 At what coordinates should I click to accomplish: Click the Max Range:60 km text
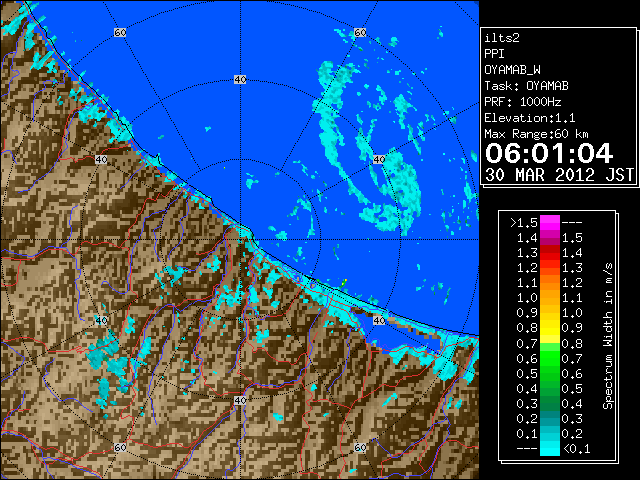[536, 134]
